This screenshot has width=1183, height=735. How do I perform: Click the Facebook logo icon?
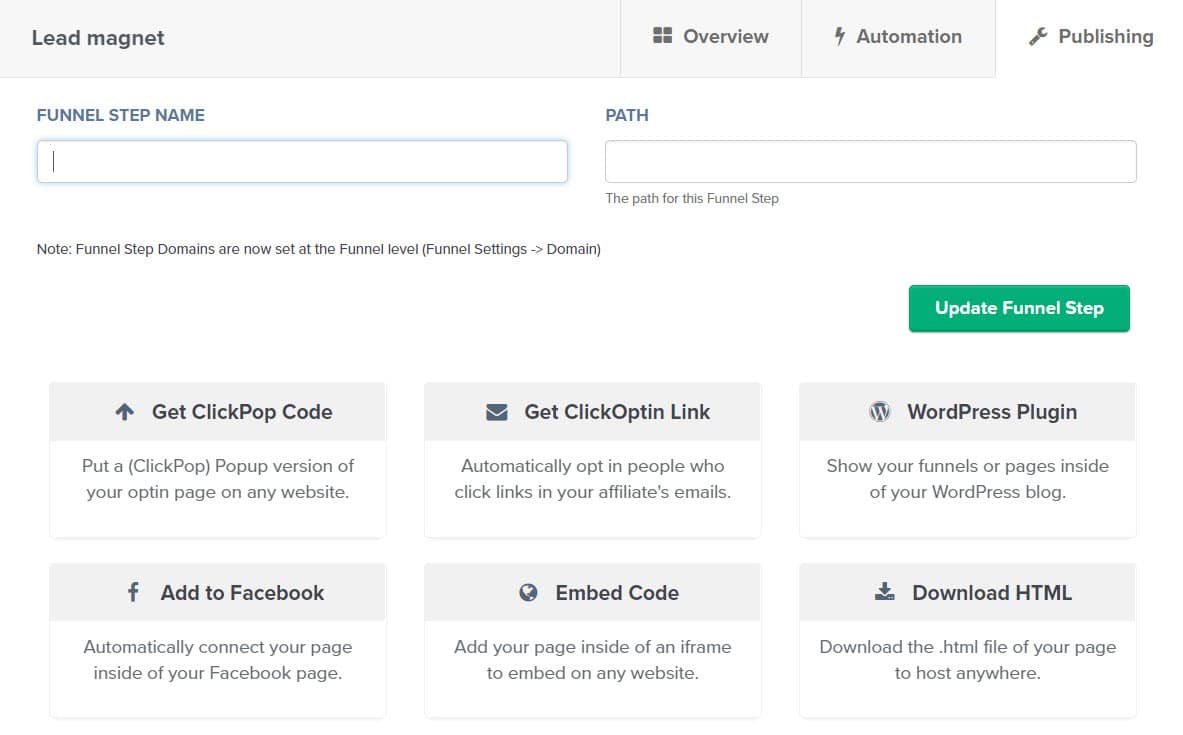click(133, 592)
